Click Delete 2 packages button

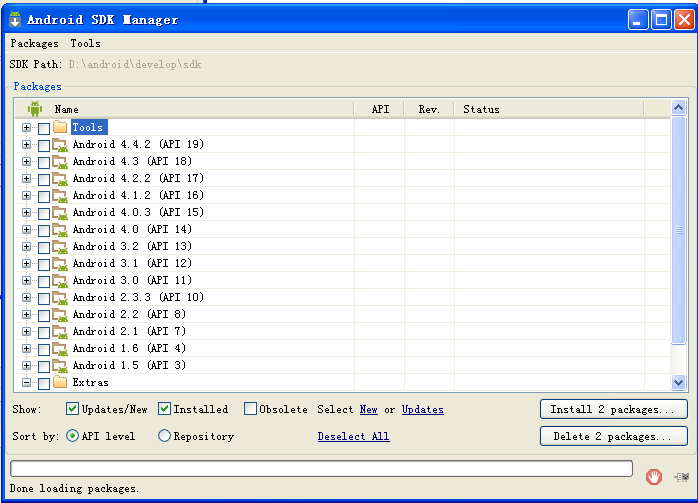(613, 436)
